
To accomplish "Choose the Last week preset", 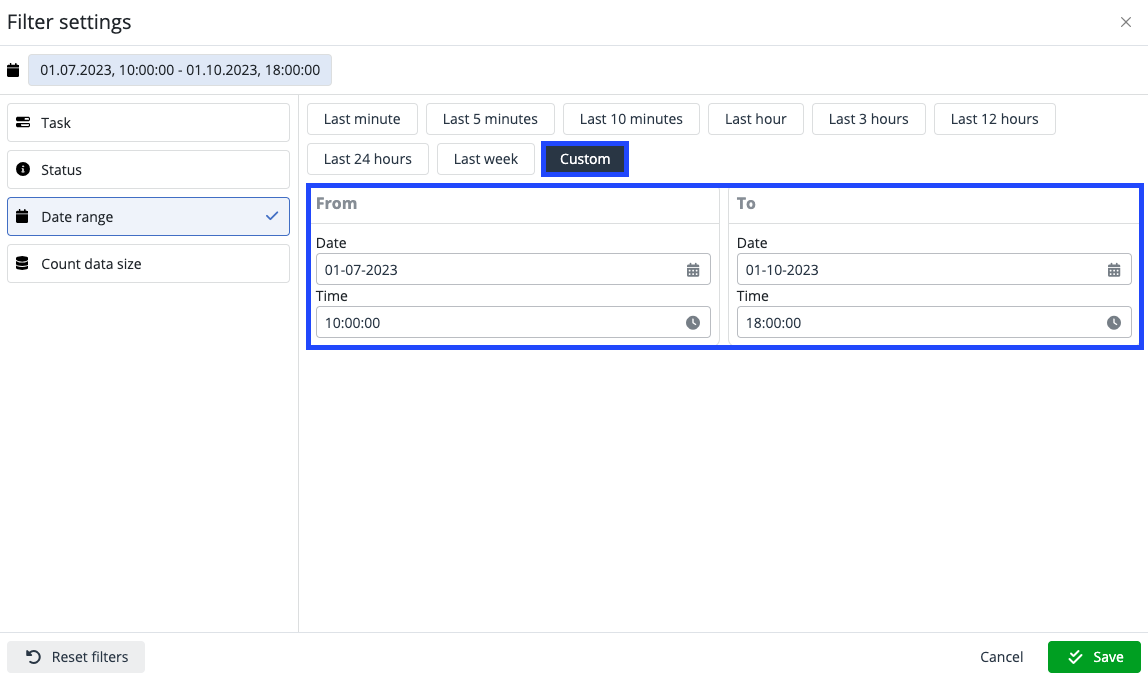I will (x=486, y=159).
